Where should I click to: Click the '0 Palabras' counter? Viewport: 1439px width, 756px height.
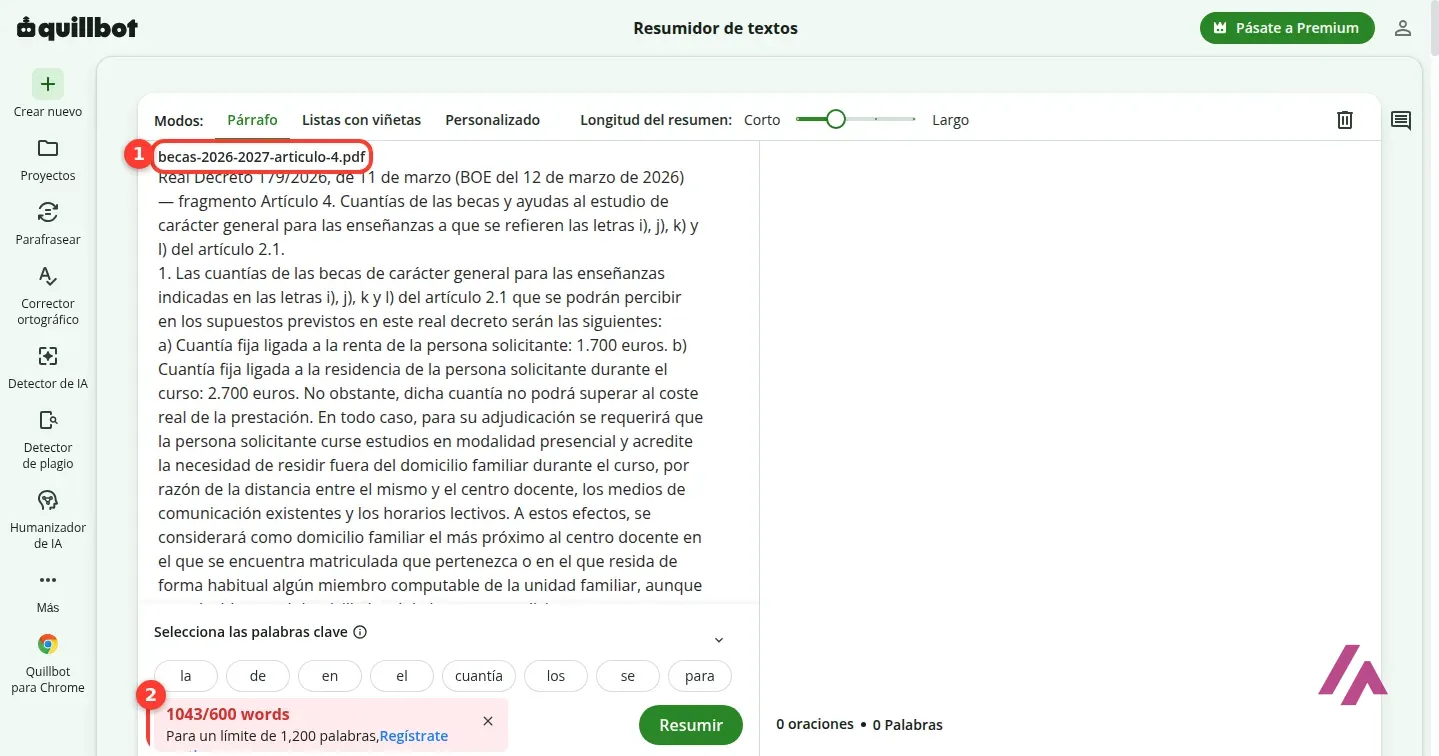(x=908, y=724)
